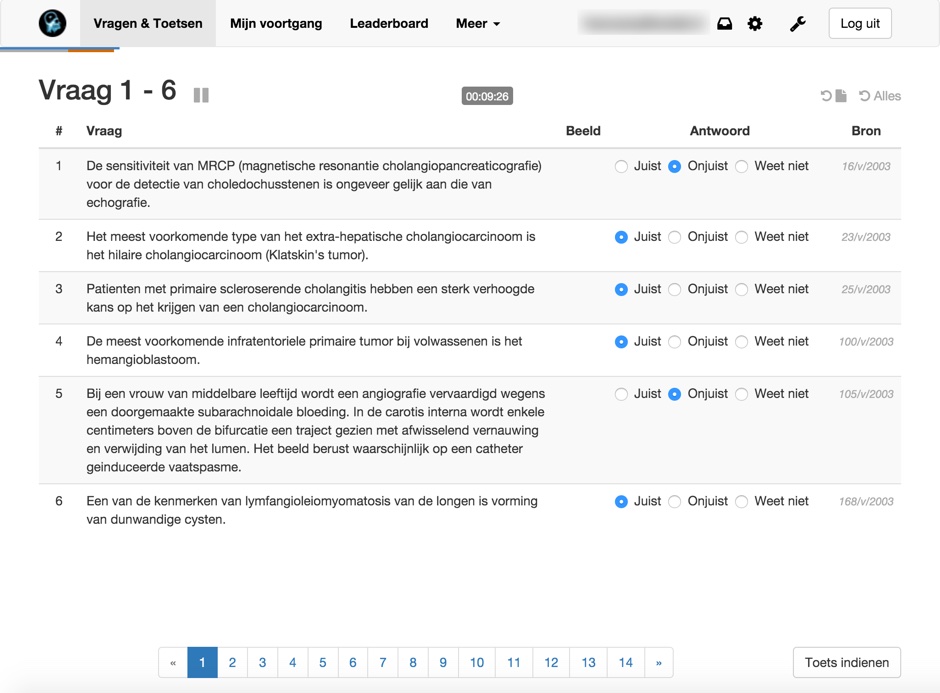This screenshot has height=693, width=940.
Task: Switch to the Leaderboard tab
Action: tap(389, 23)
